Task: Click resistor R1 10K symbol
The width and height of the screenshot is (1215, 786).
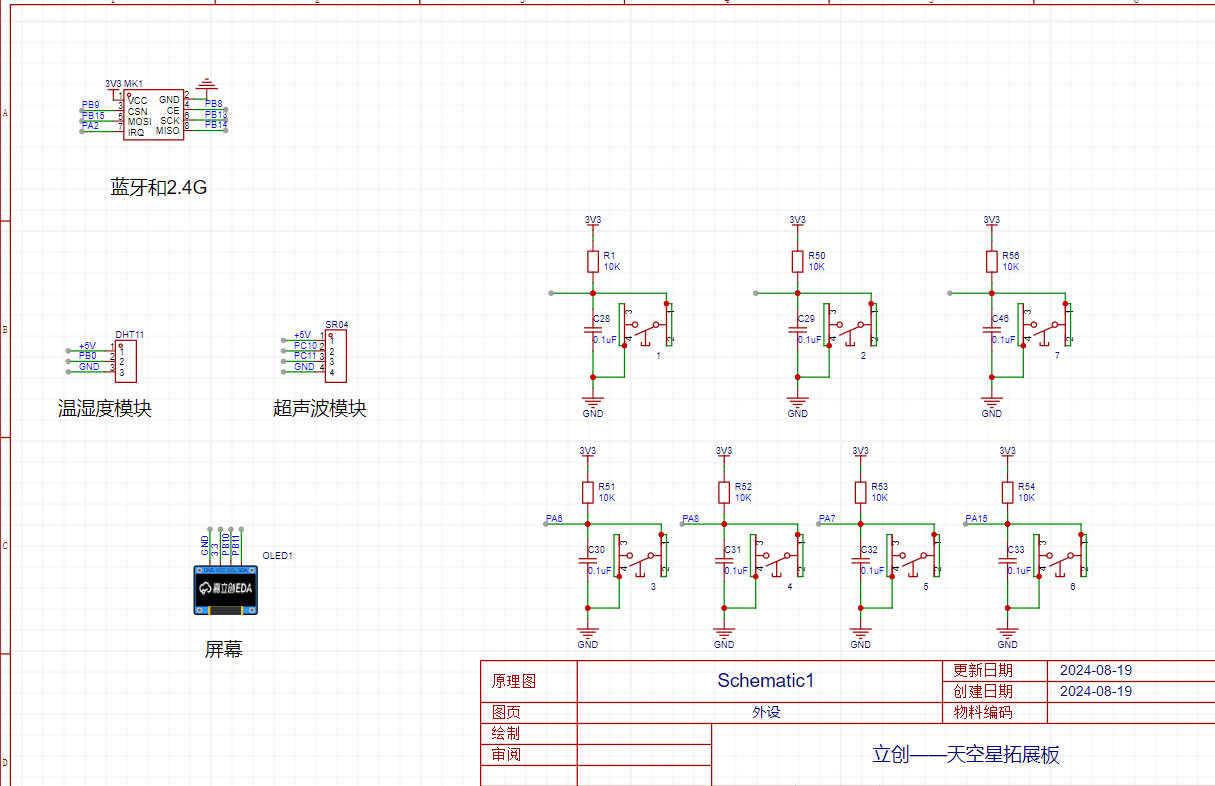Action: (593, 262)
